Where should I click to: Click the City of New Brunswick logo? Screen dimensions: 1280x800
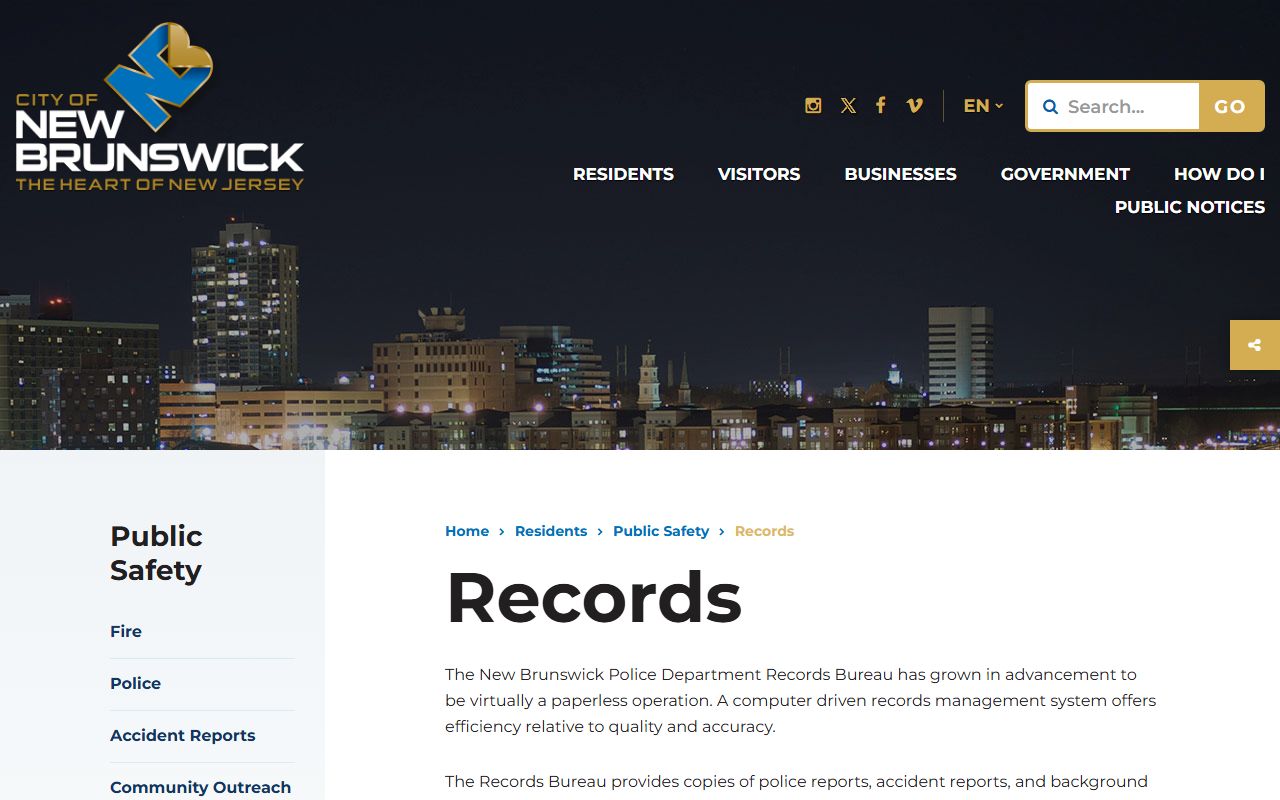click(x=160, y=107)
